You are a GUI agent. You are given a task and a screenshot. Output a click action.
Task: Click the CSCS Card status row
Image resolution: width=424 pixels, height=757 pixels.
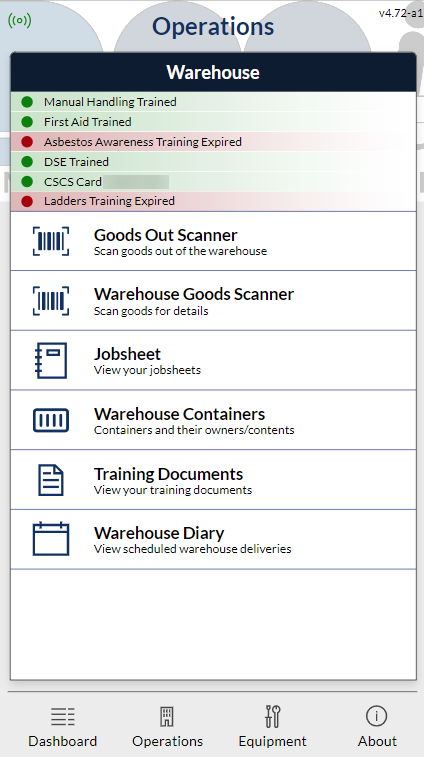point(213,182)
